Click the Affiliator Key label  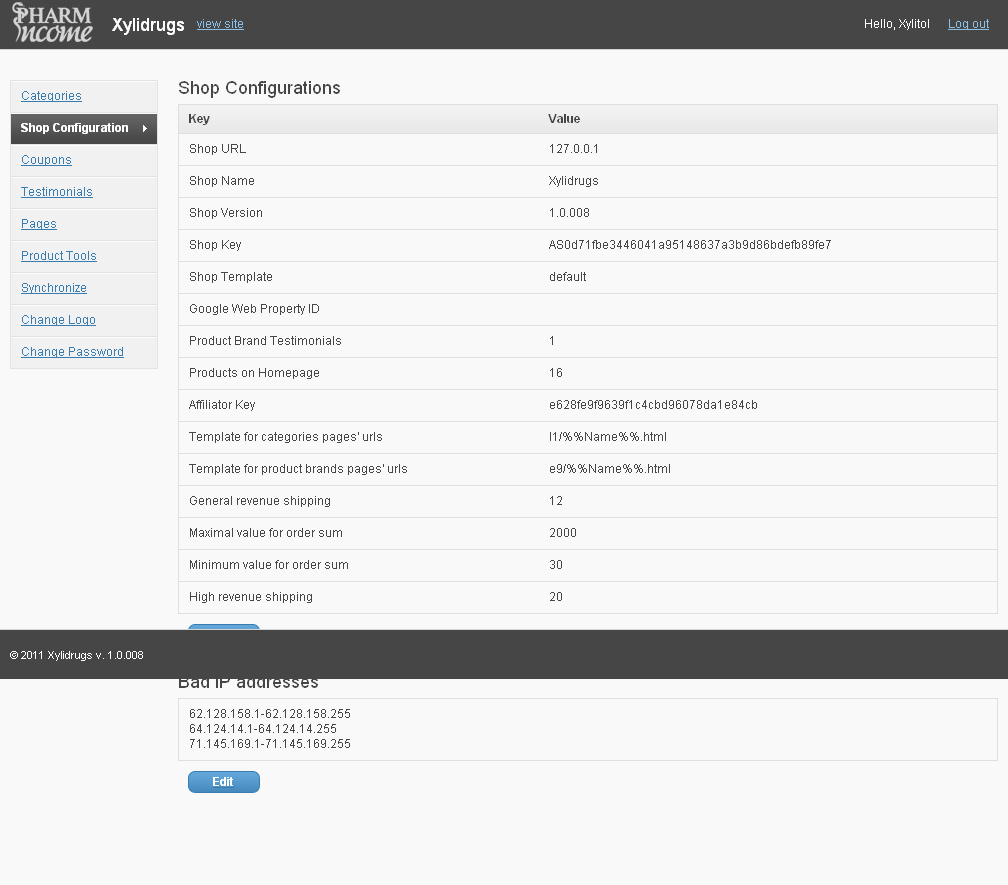222,405
